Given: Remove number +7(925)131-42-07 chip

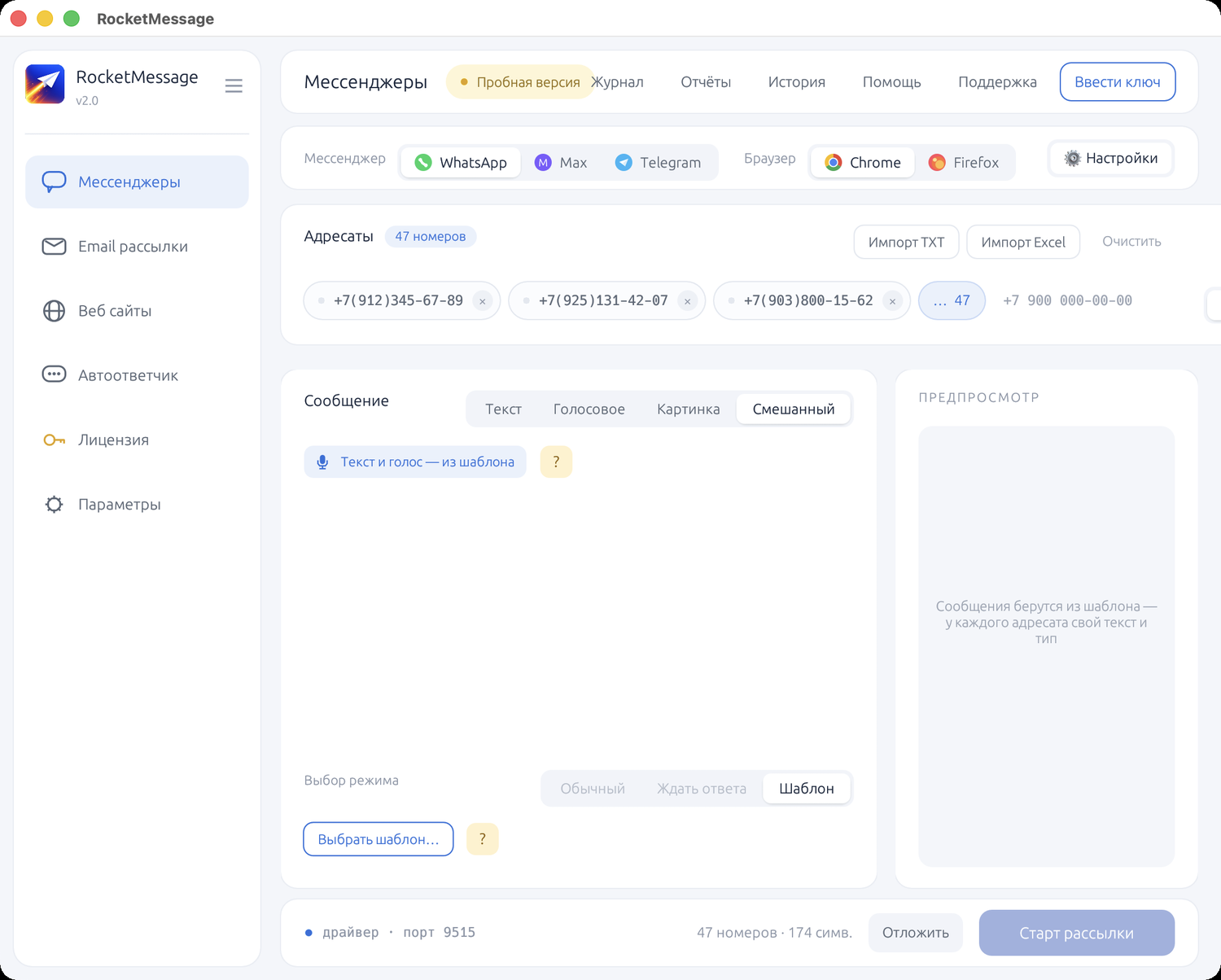Looking at the screenshot, I should click(688, 301).
